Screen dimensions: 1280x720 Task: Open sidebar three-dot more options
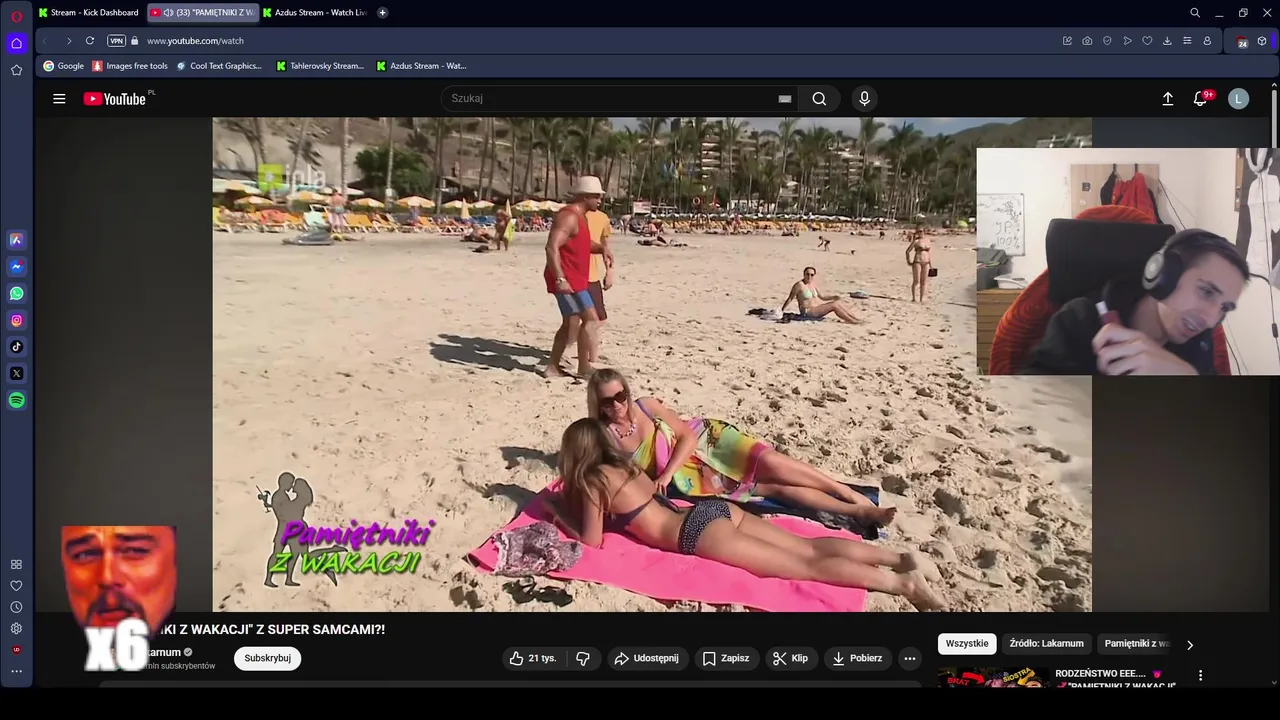click(x=16, y=671)
